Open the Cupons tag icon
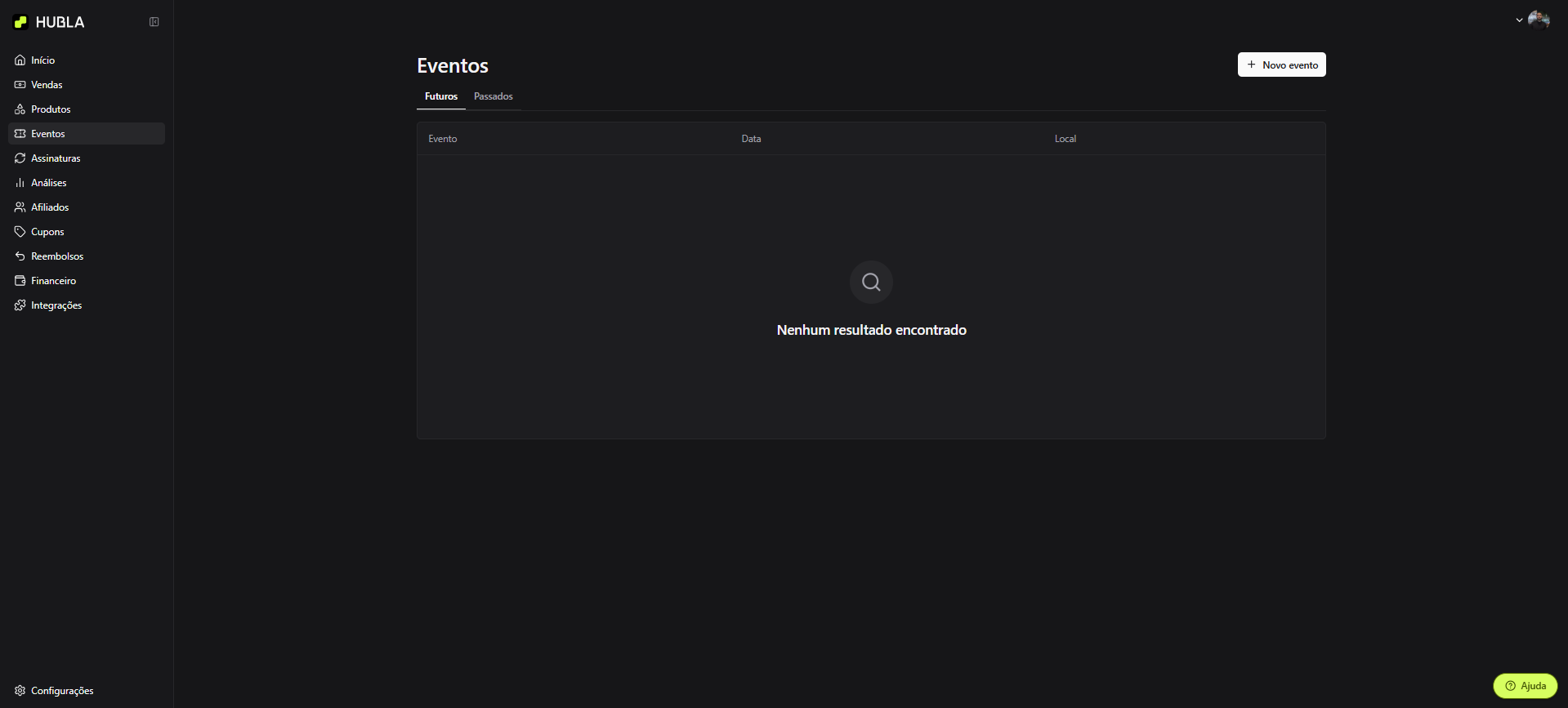The image size is (1568, 708). 20,232
